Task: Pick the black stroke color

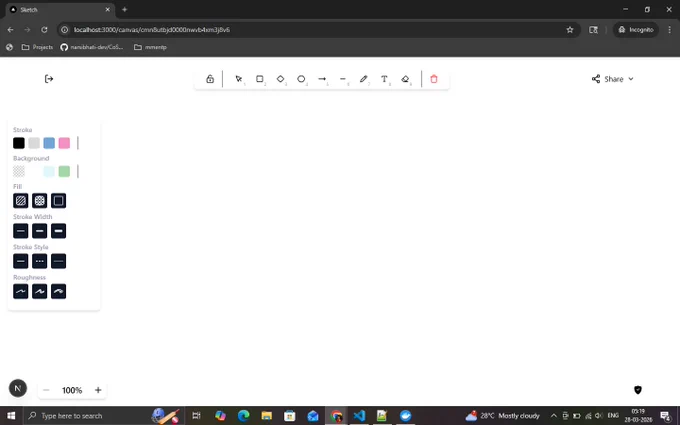Action: (19, 143)
